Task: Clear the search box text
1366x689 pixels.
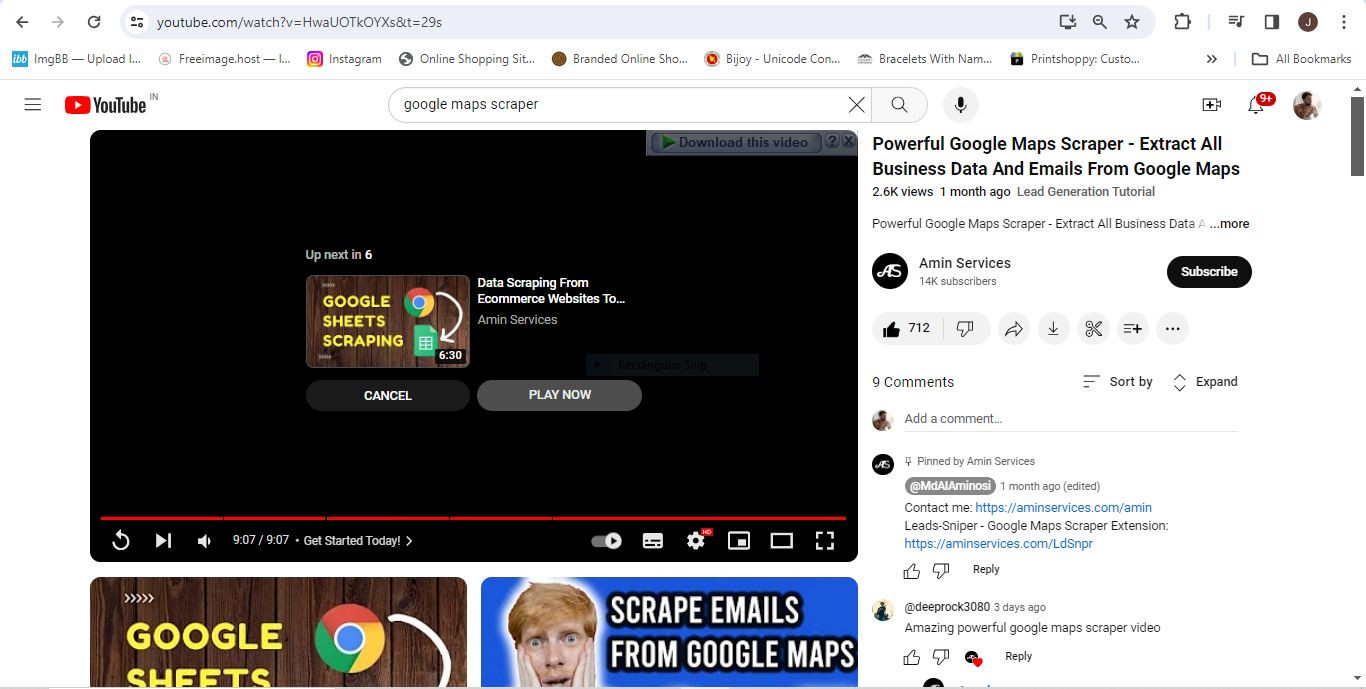Action: (856, 104)
